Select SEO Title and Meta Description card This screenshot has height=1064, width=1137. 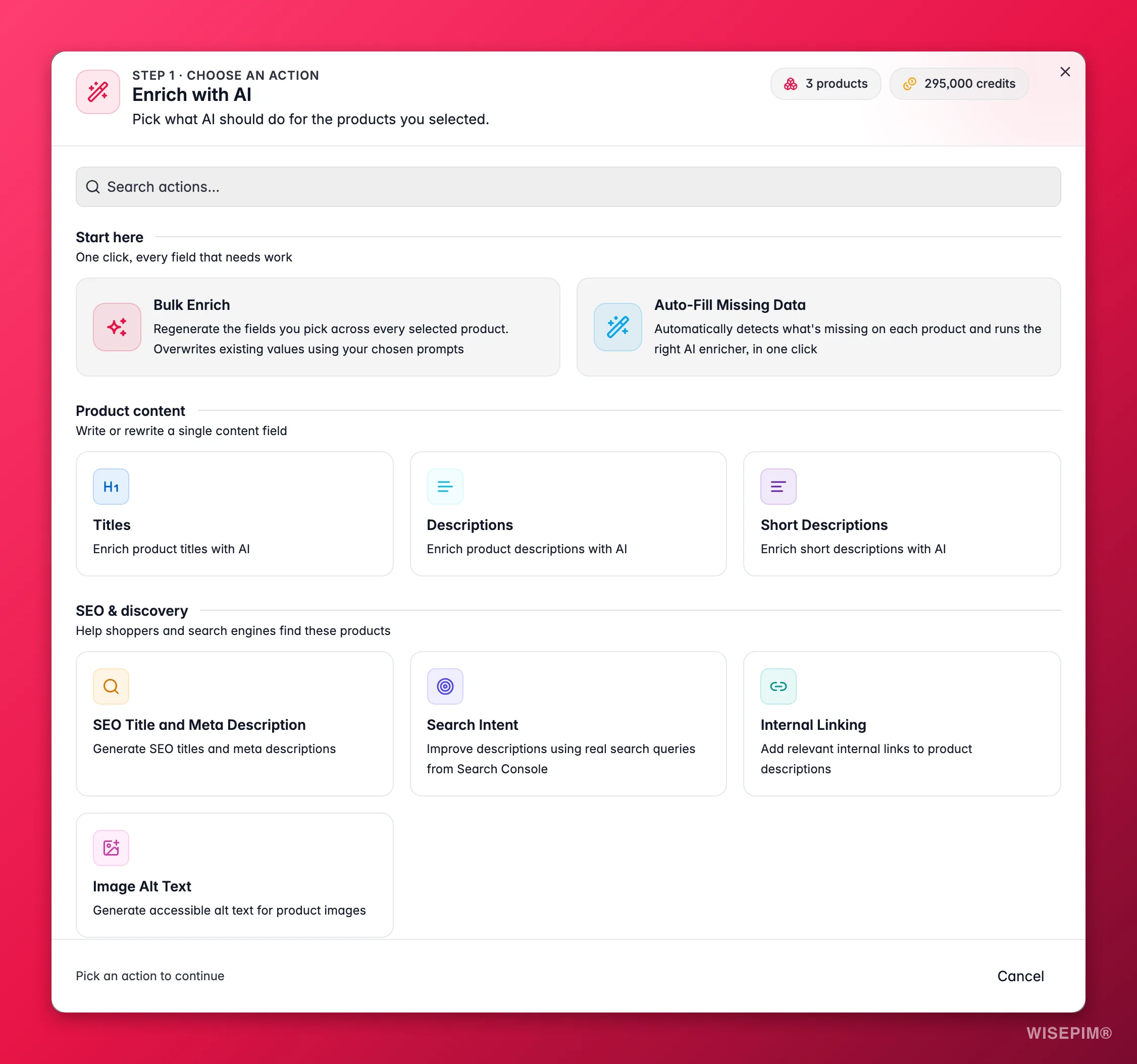[234, 724]
